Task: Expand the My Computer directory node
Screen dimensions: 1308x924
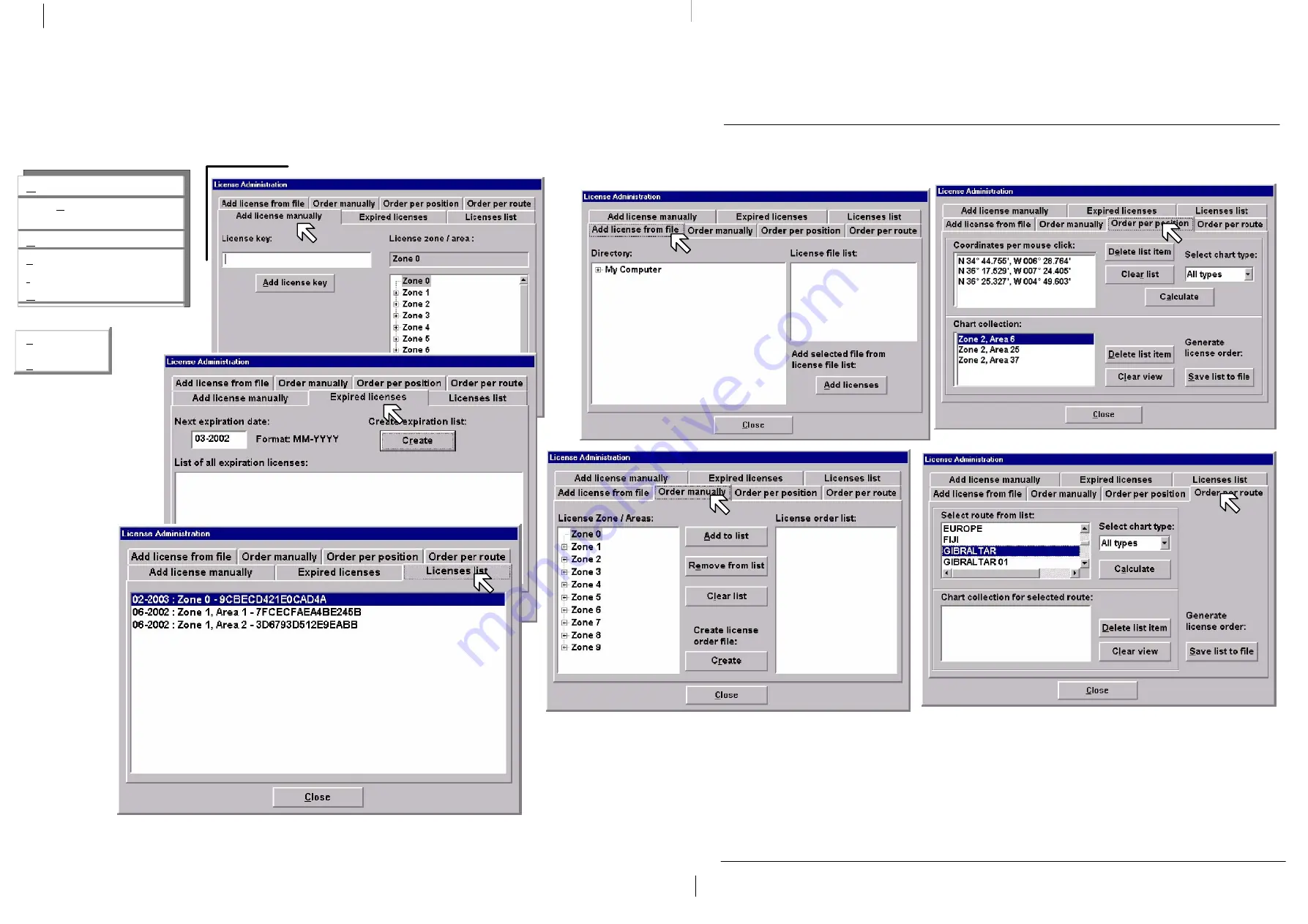Action: tap(598, 270)
